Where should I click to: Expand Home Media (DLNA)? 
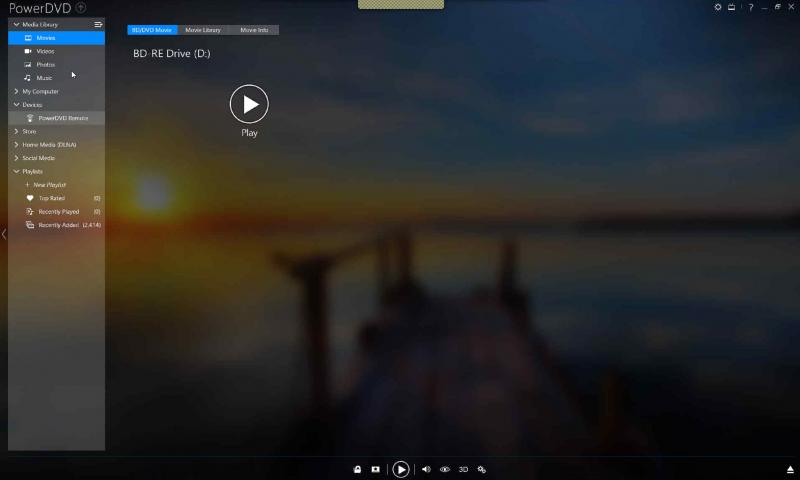pos(16,144)
